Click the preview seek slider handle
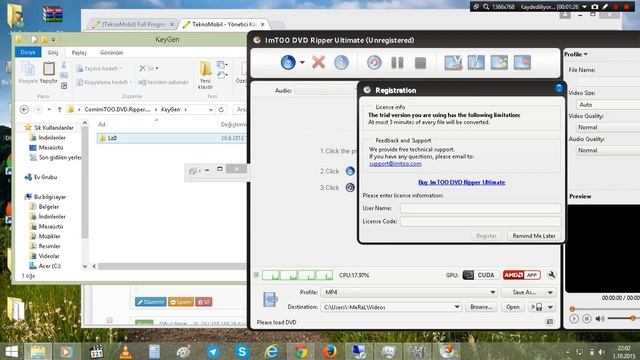The height and width of the screenshot is (360, 640). pyautogui.click(x=572, y=309)
